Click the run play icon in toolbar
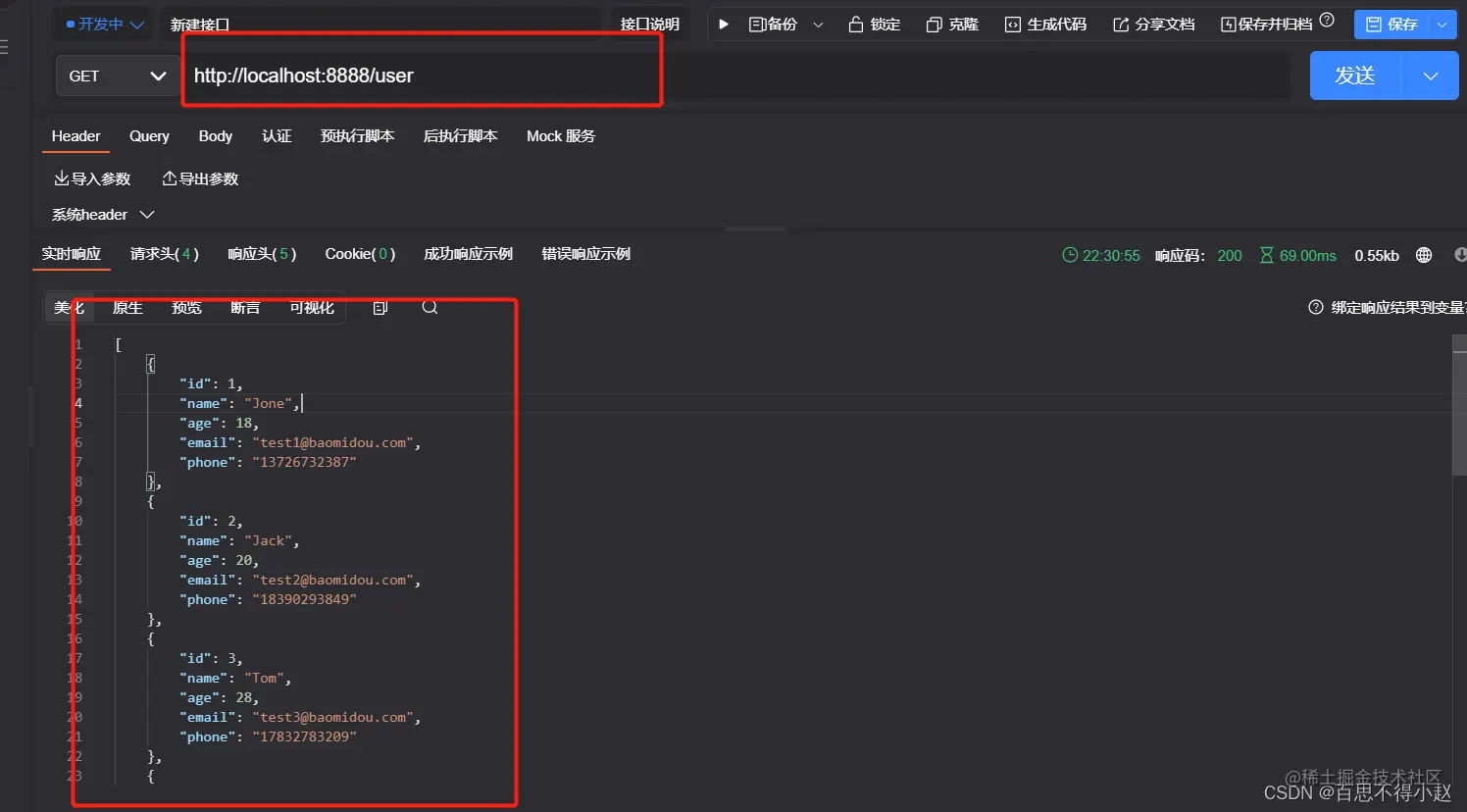 [x=724, y=25]
